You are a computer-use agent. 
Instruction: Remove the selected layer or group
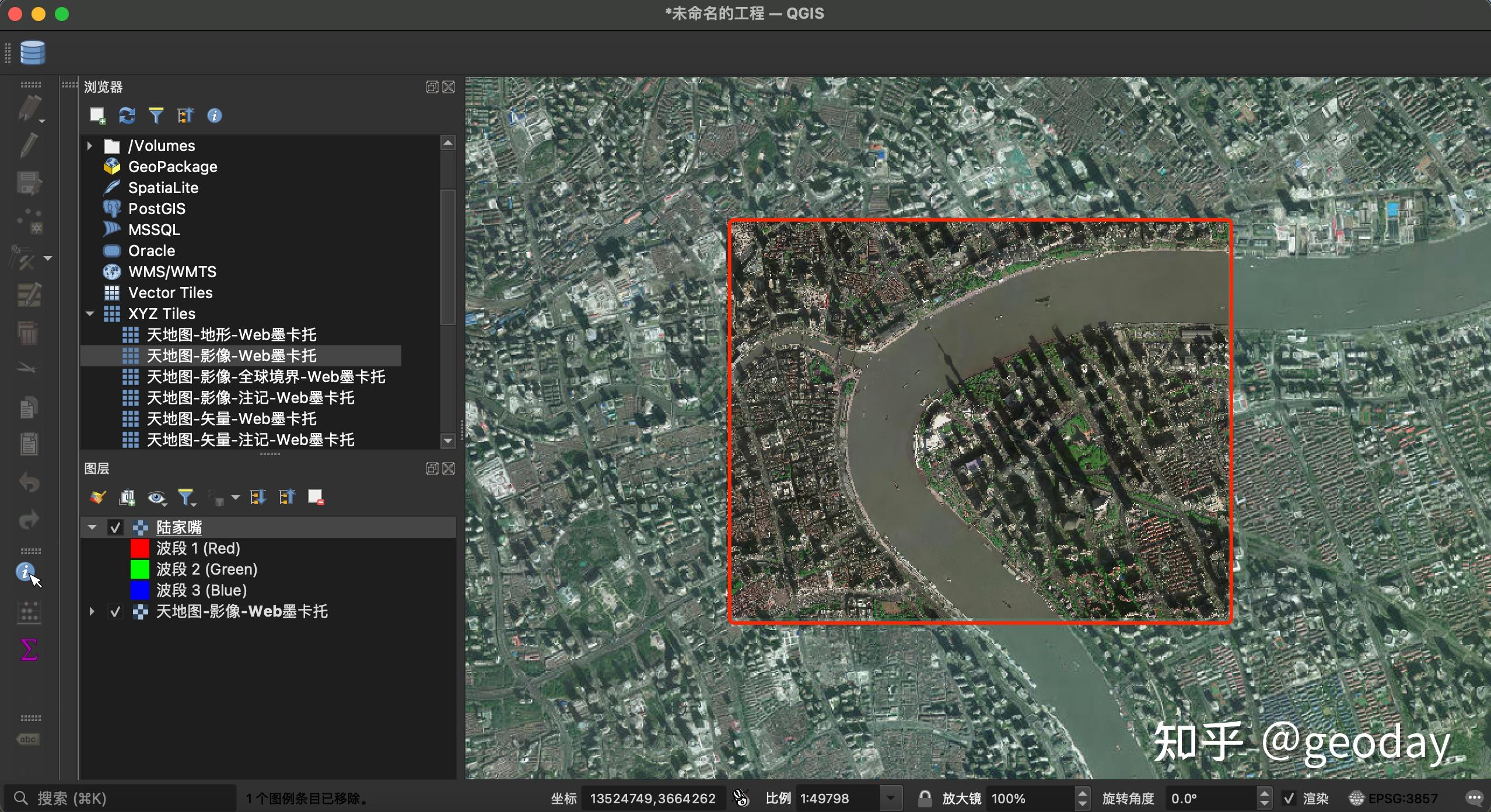click(316, 497)
